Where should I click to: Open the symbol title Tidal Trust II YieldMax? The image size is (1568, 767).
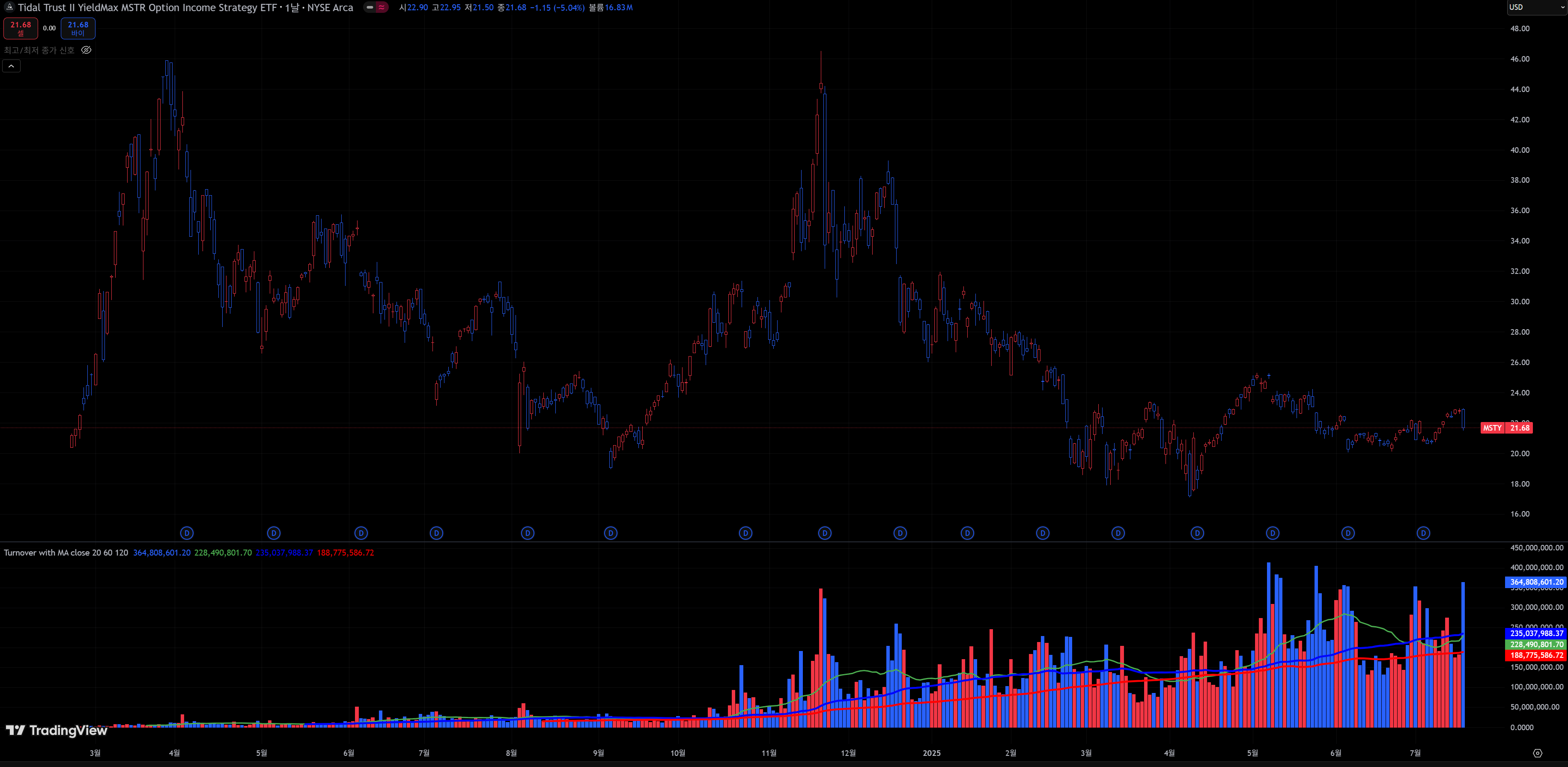(x=185, y=7)
